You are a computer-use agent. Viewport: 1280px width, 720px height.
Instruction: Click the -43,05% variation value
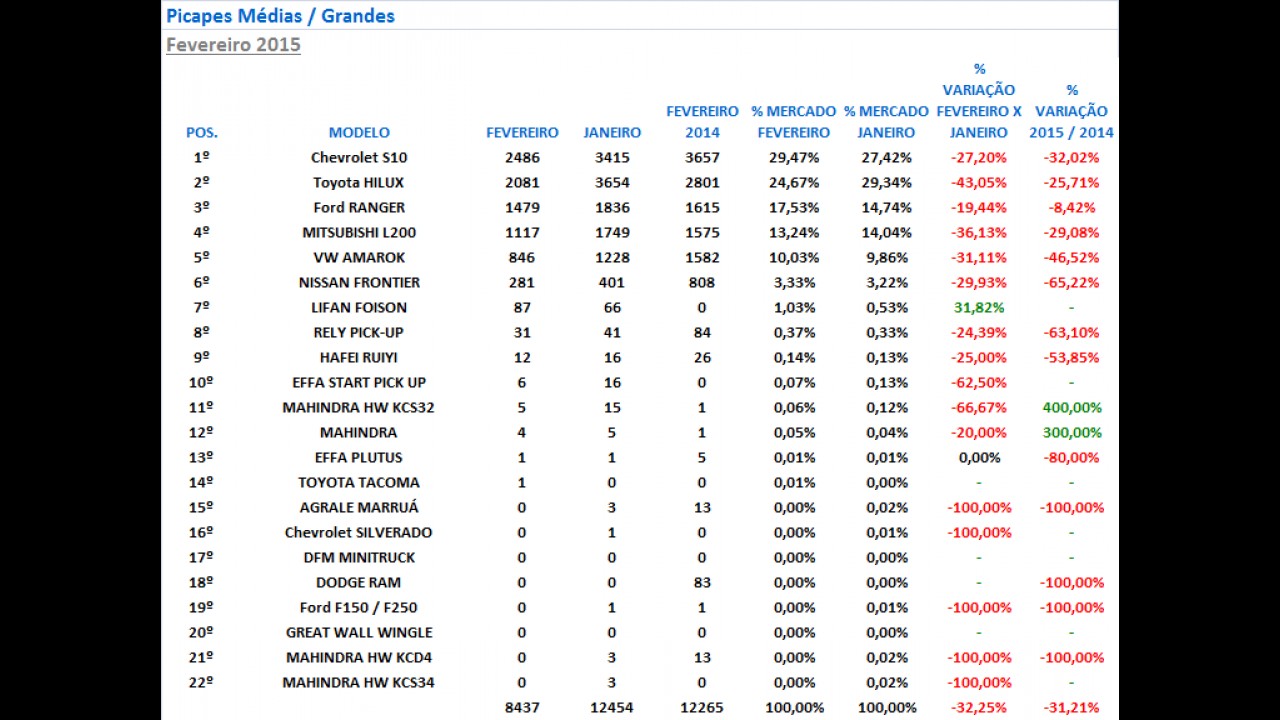pos(979,182)
